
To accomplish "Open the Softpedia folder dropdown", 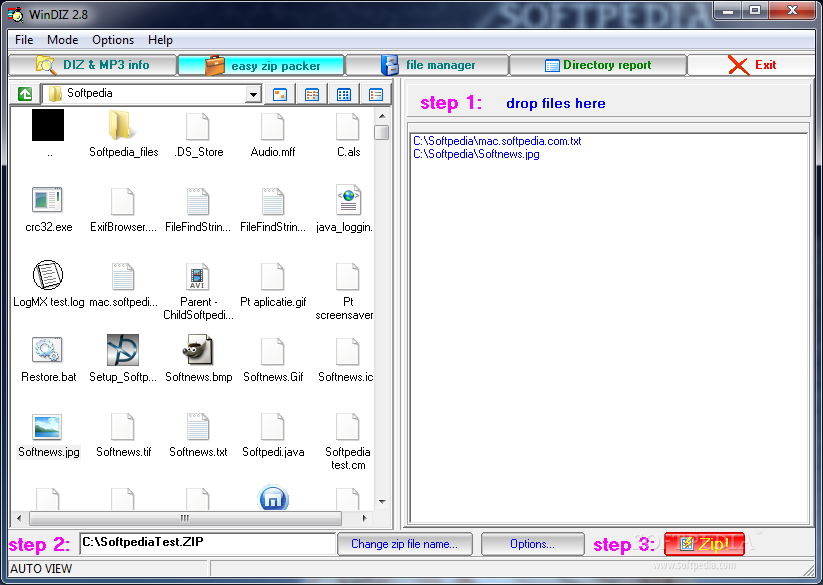I will point(253,94).
